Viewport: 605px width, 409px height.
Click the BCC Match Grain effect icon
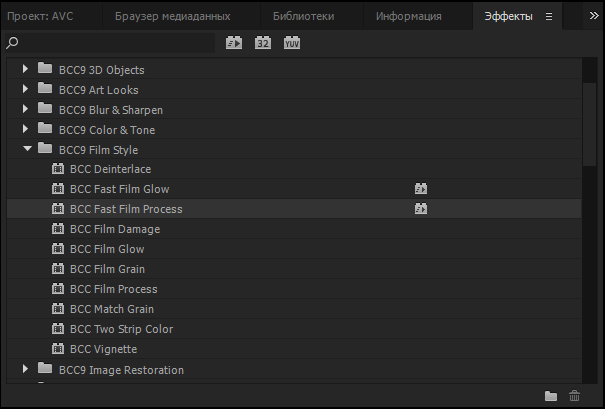click(x=58, y=309)
